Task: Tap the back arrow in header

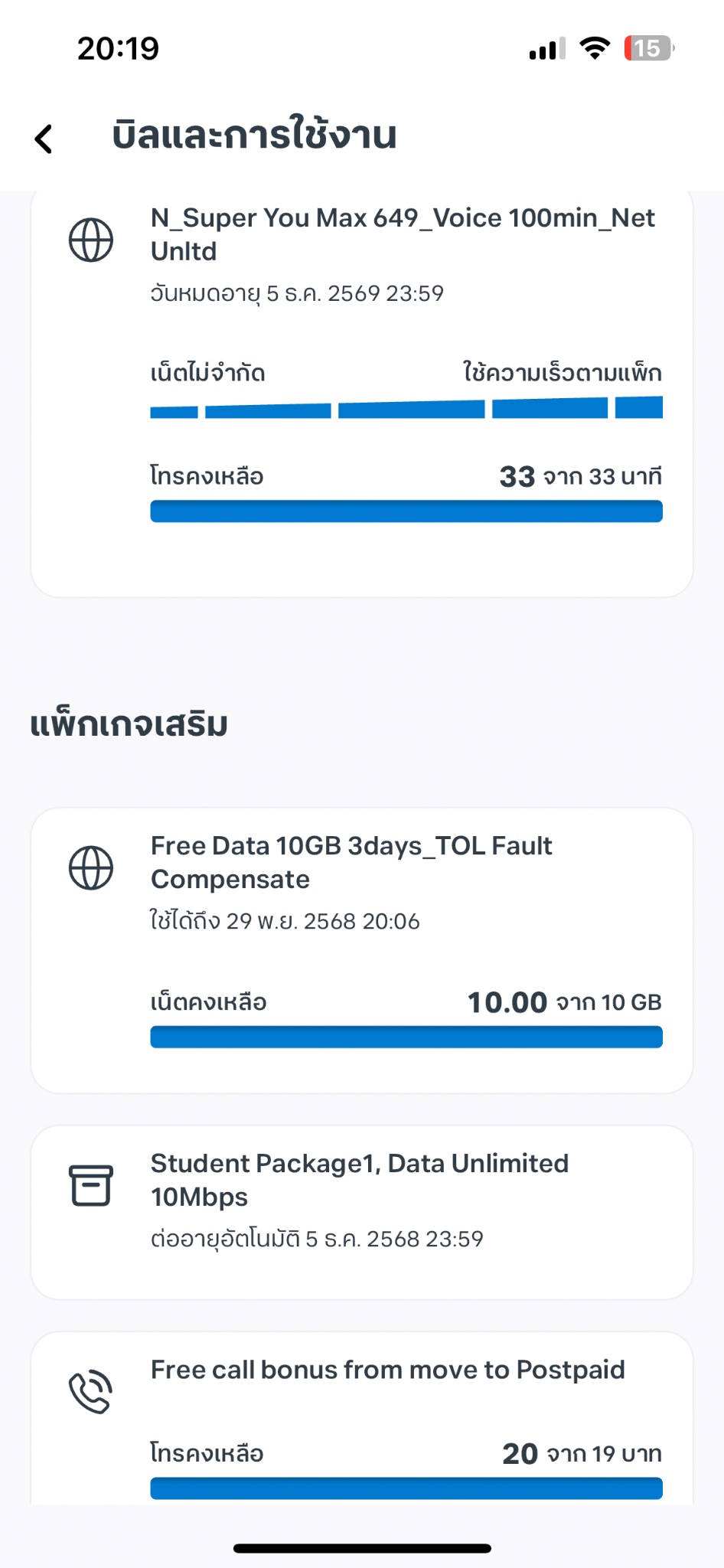Action: point(44,139)
